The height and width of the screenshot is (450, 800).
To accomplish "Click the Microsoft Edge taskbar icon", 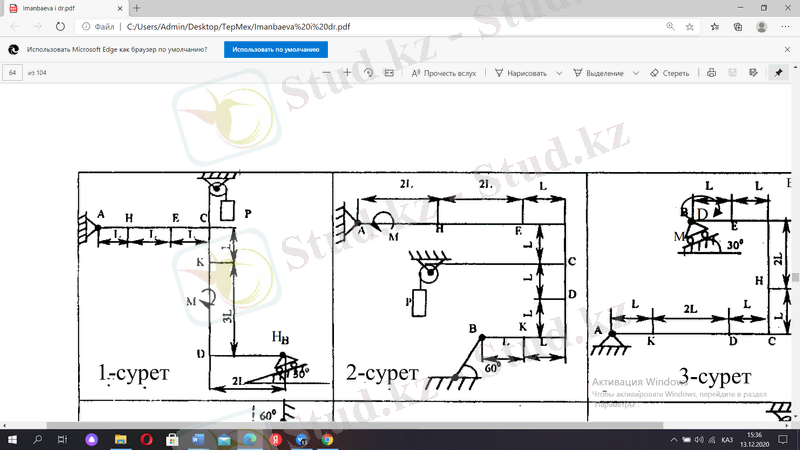I will pos(249,439).
